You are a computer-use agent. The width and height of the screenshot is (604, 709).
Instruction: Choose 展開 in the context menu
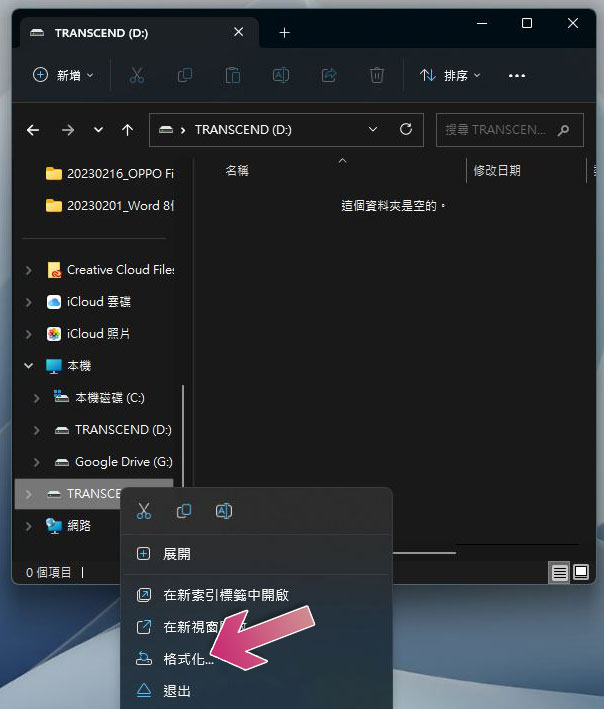(256, 554)
